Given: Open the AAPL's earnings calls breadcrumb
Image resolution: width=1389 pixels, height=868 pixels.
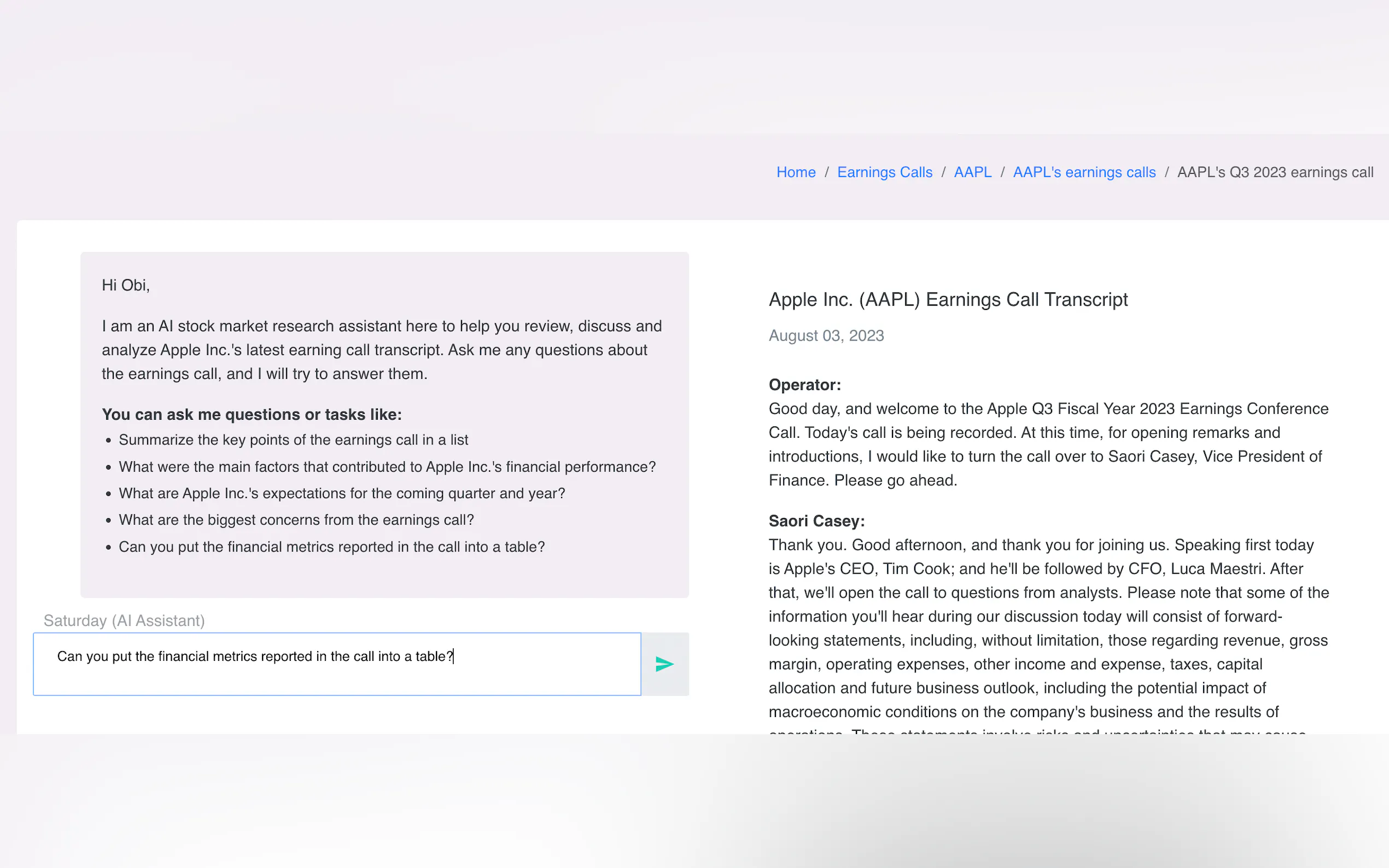Looking at the screenshot, I should click(x=1083, y=172).
